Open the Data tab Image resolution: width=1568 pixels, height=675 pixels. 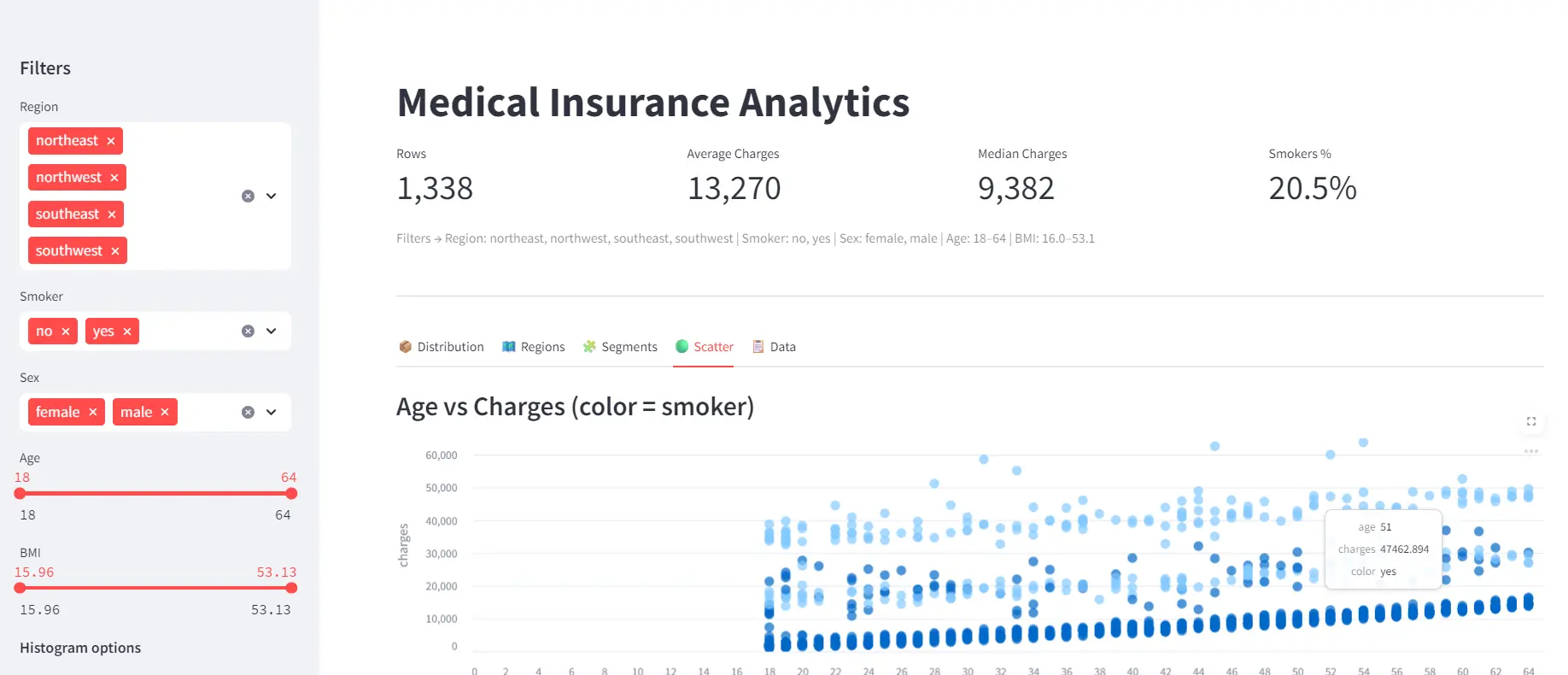click(x=782, y=346)
